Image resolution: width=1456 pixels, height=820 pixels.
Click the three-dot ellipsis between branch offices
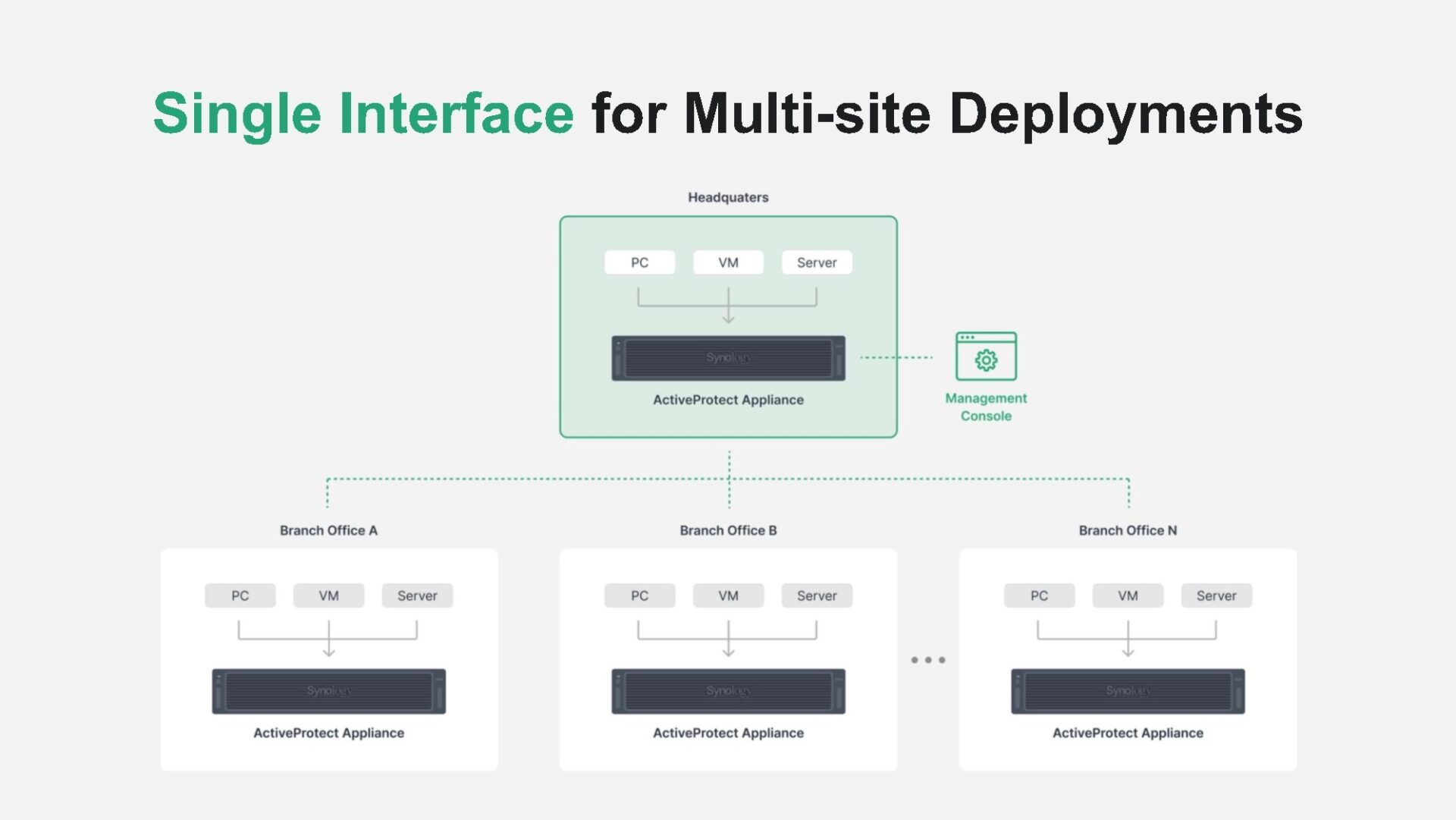[x=928, y=660]
